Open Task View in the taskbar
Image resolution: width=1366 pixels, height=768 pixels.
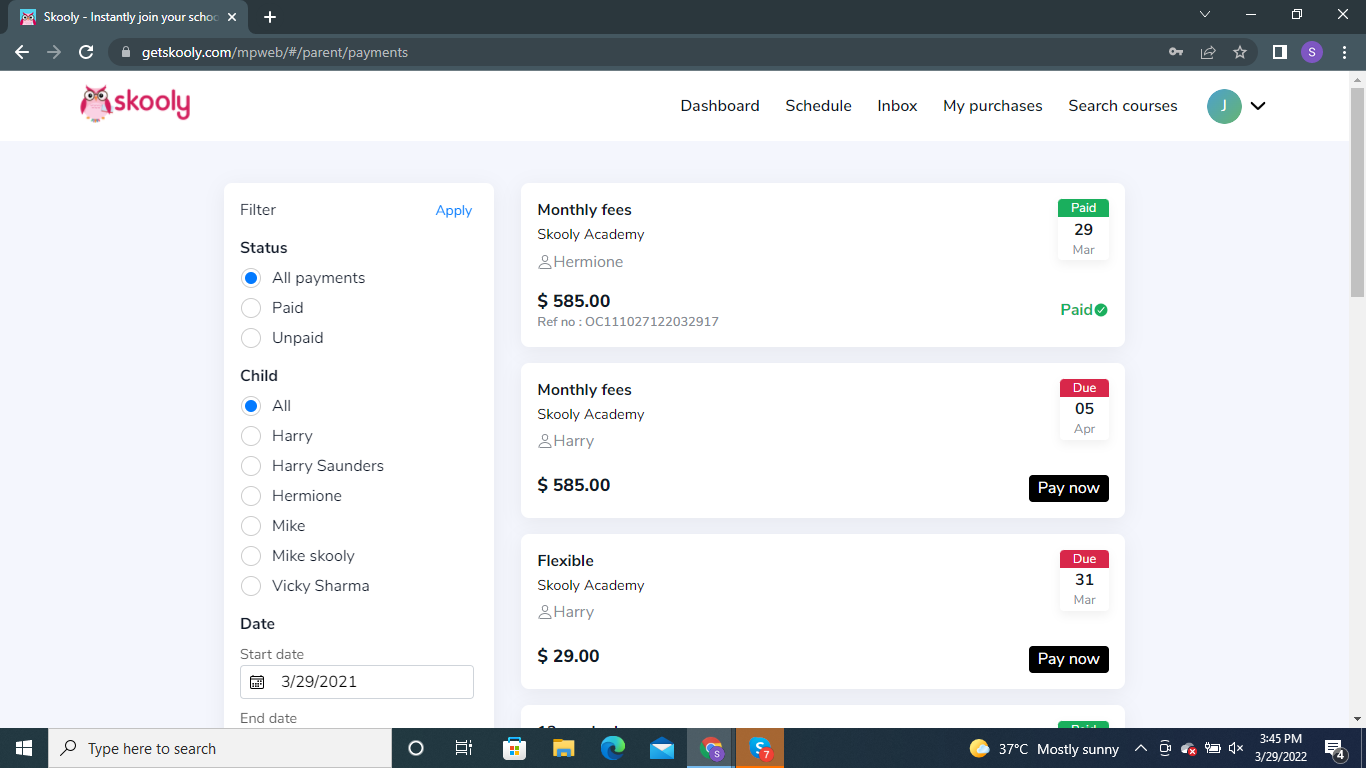(464, 748)
